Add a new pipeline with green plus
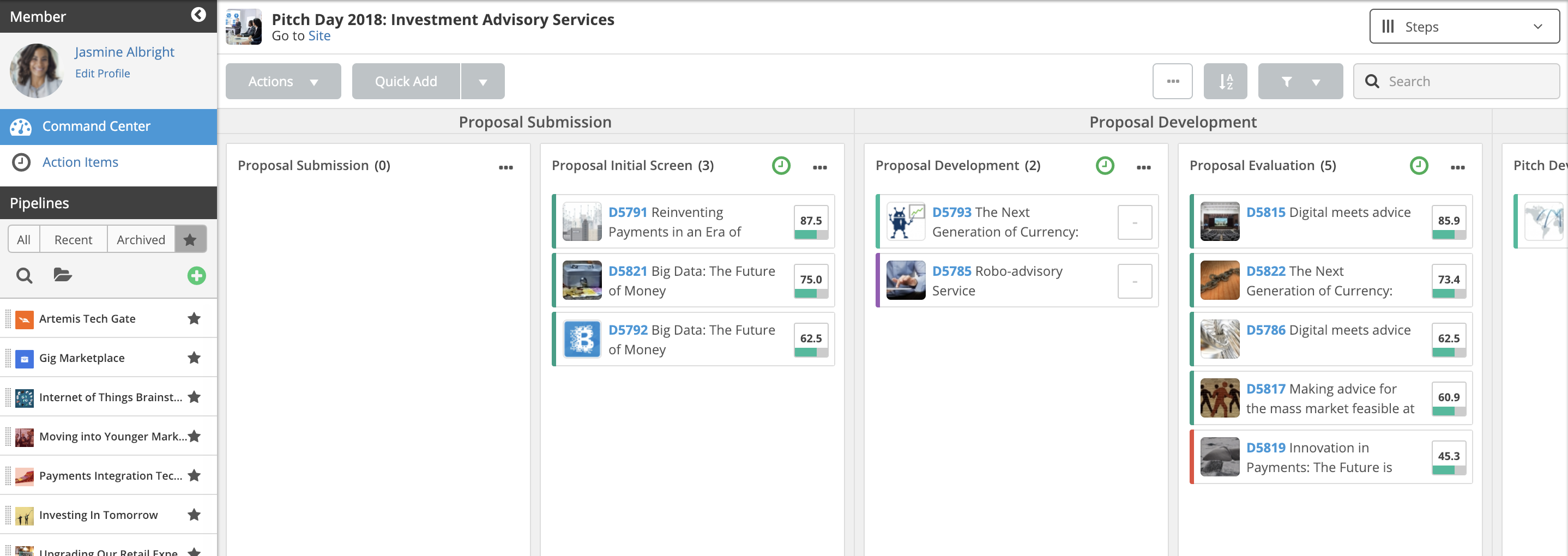 click(197, 276)
